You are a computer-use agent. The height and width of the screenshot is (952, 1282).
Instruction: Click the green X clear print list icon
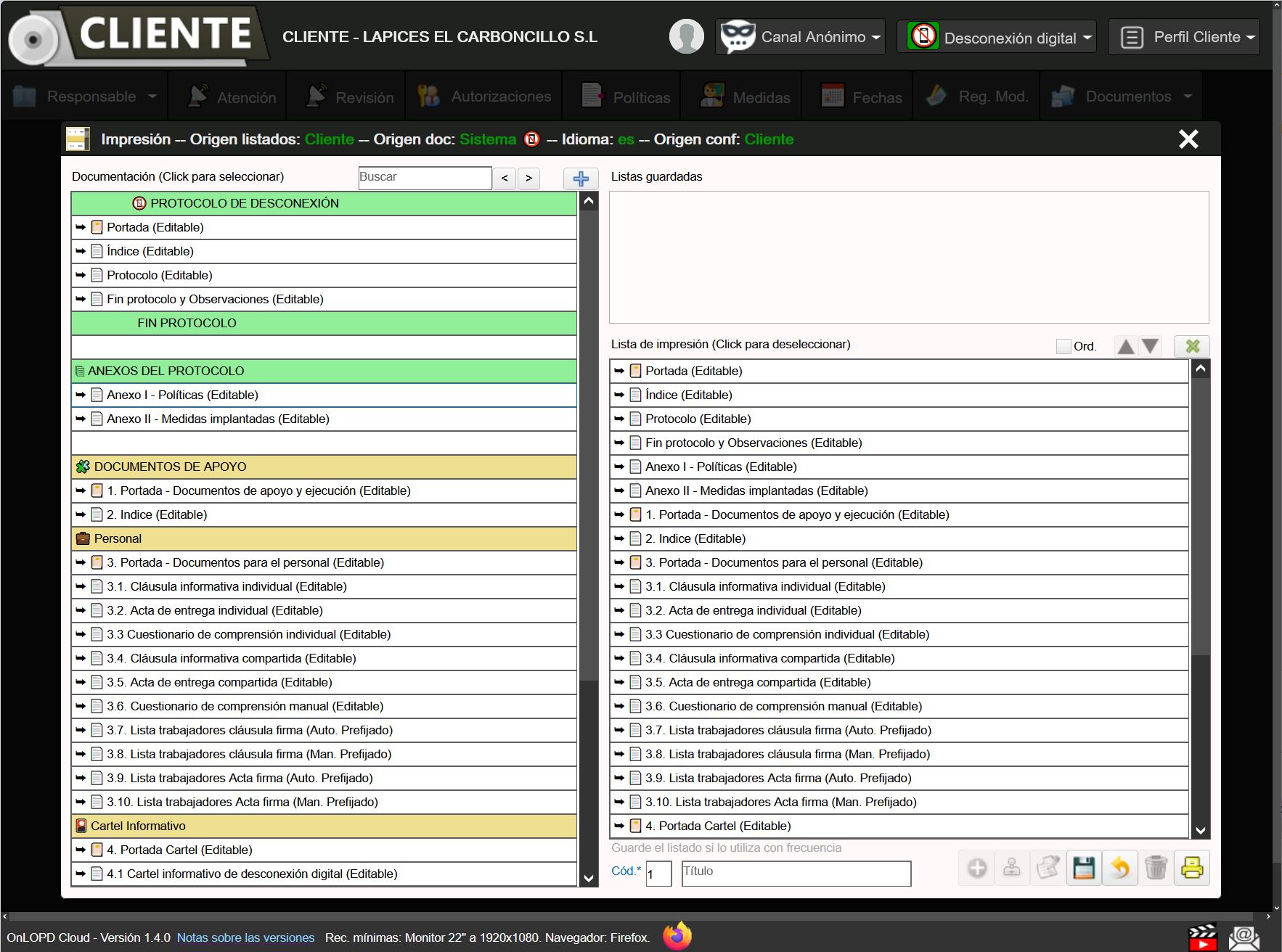[x=1192, y=346]
